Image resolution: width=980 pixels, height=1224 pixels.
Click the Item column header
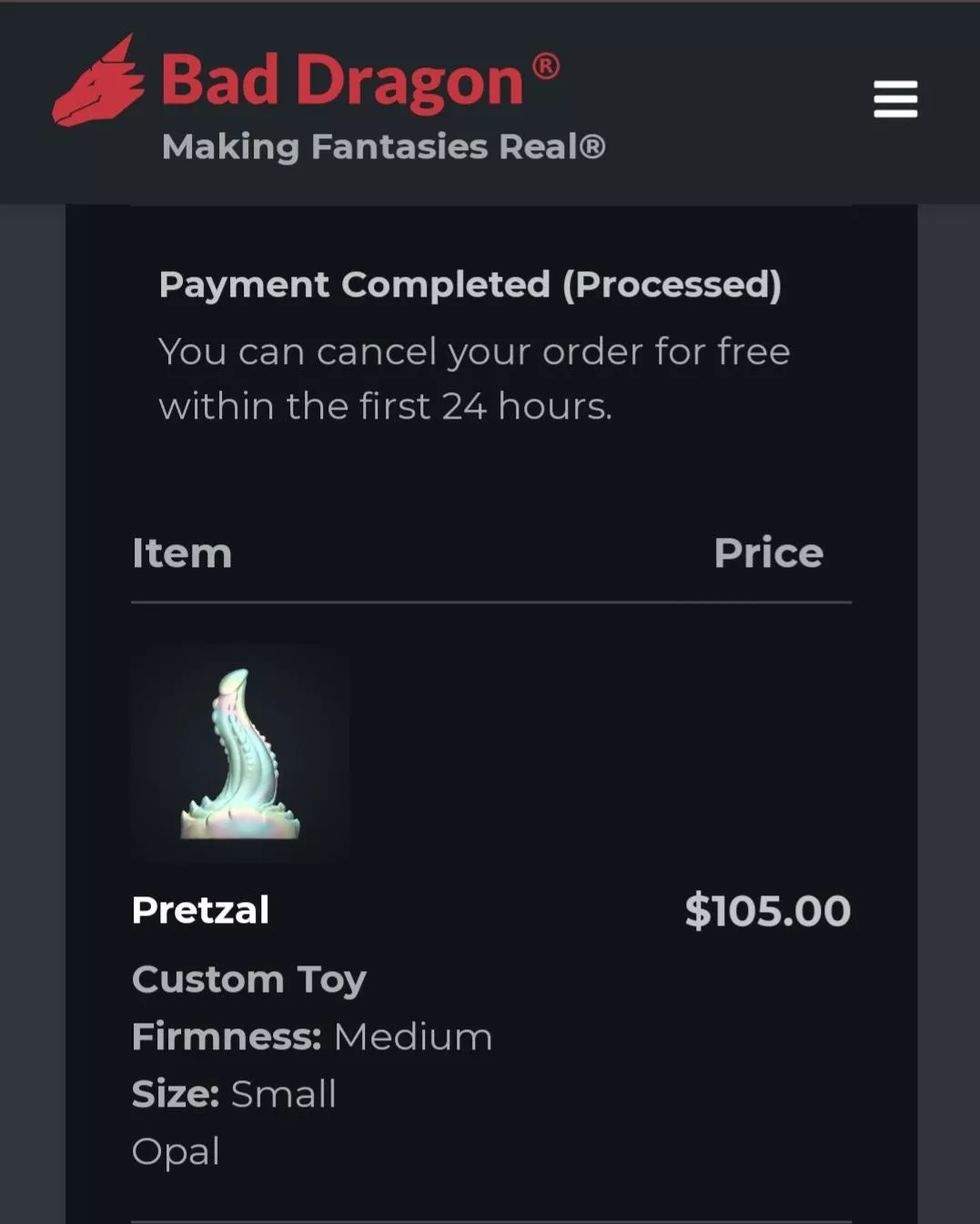click(182, 553)
